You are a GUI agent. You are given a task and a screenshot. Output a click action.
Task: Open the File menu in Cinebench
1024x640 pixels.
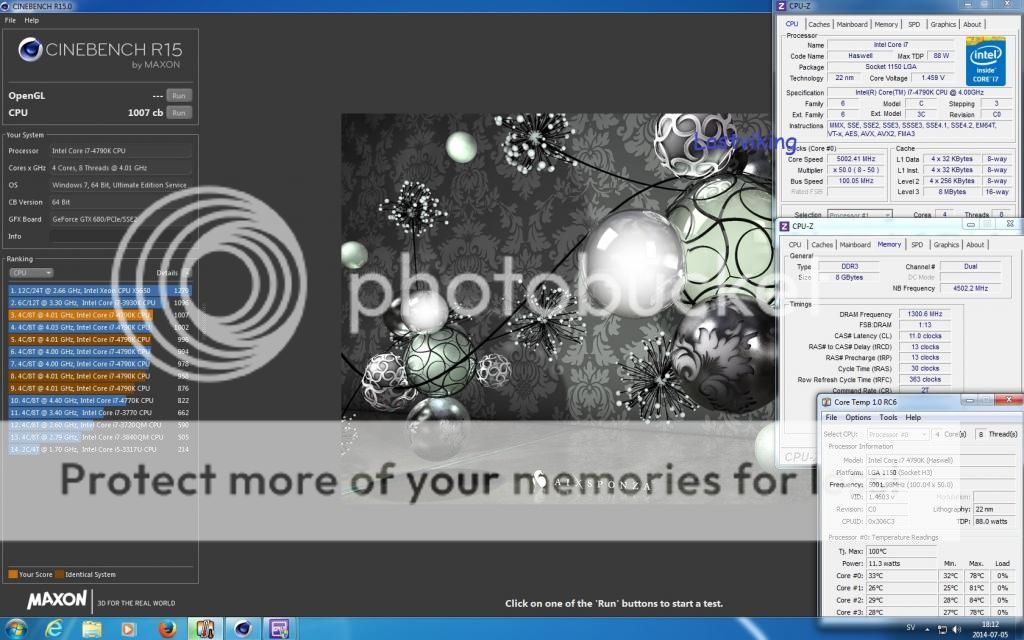pyautogui.click(x=10, y=20)
